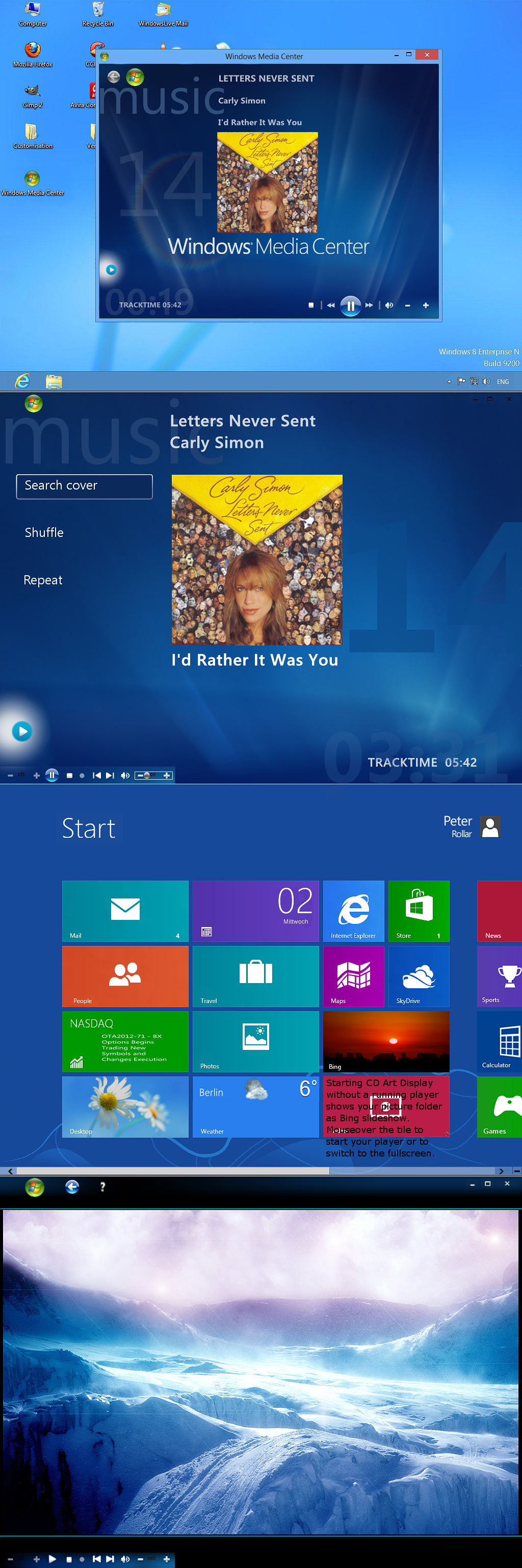Viewport: 522px width, 1568px height.
Task: Raise volume in windowed Media Center
Action: (426, 305)
